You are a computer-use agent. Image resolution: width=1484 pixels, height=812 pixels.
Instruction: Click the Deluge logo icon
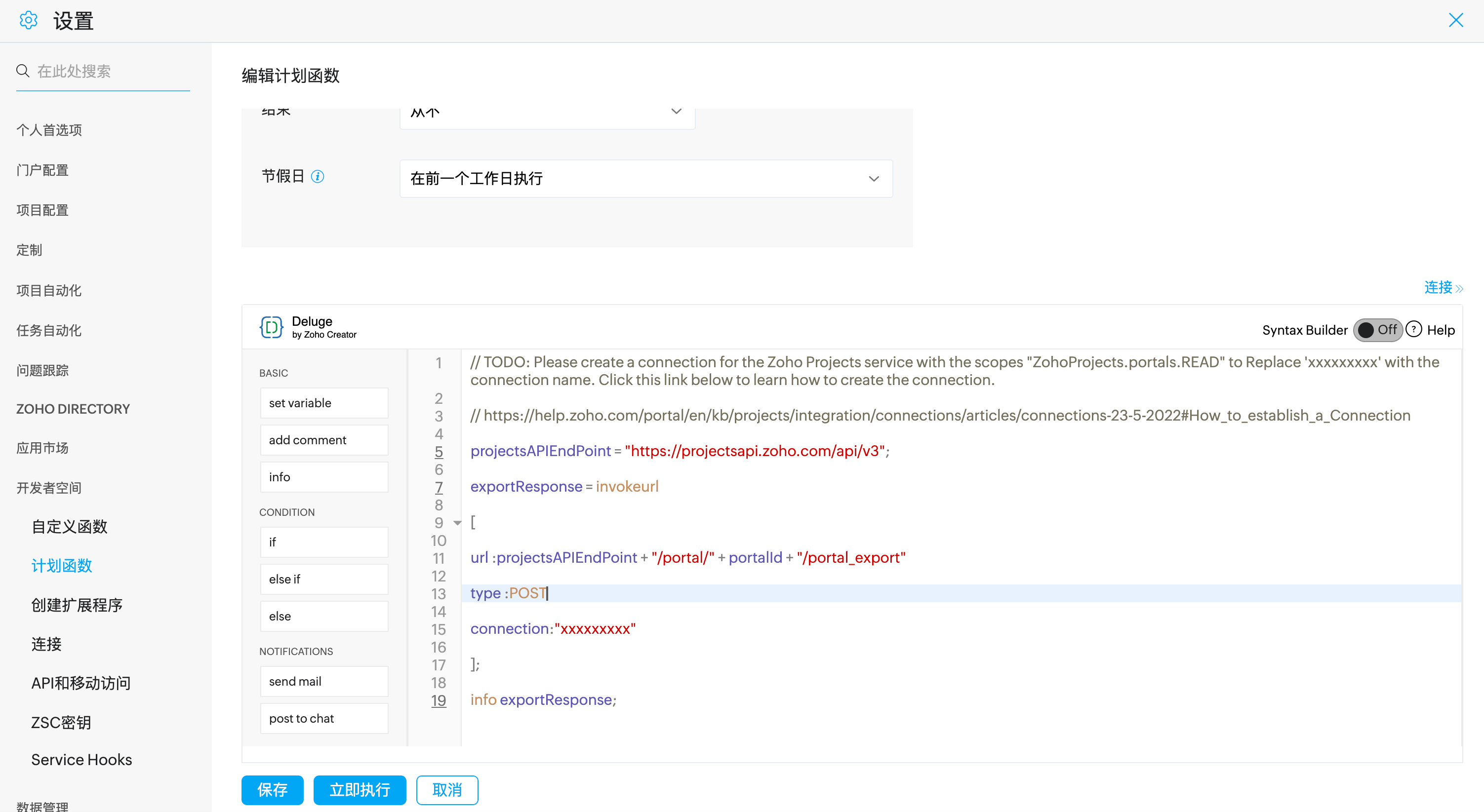[271, 327]
